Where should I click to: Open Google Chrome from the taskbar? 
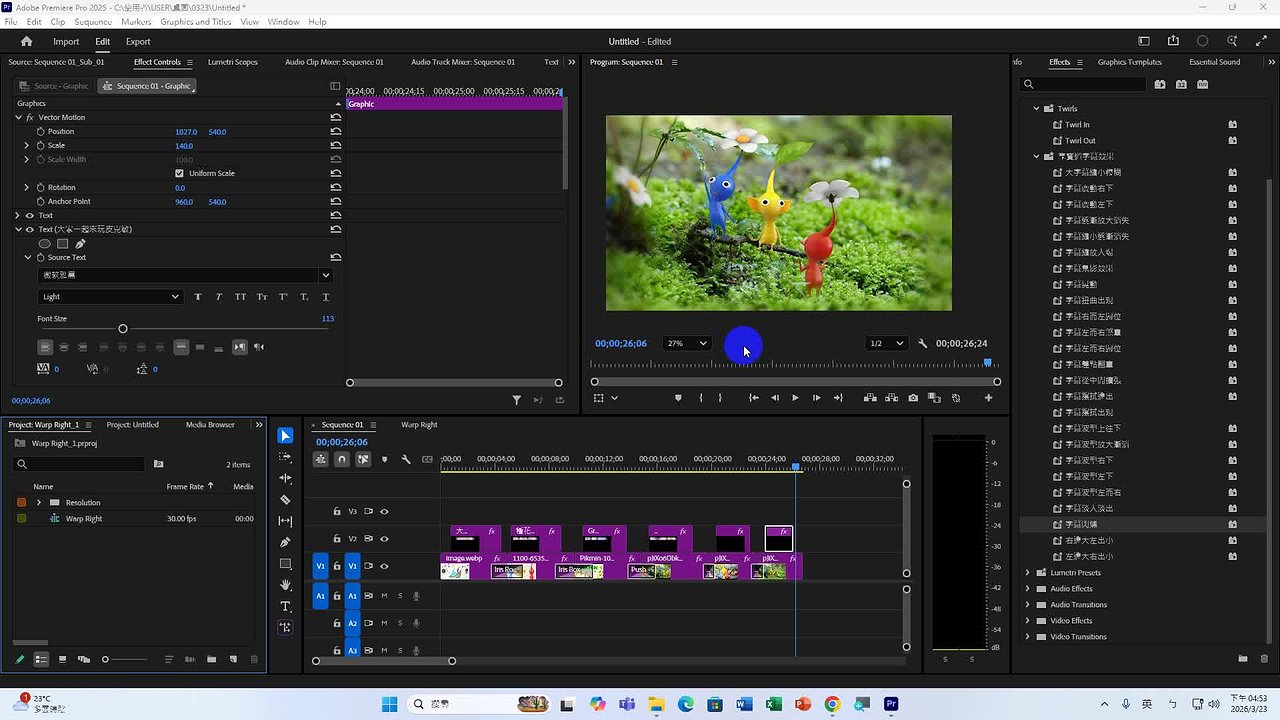pos(832,704)
